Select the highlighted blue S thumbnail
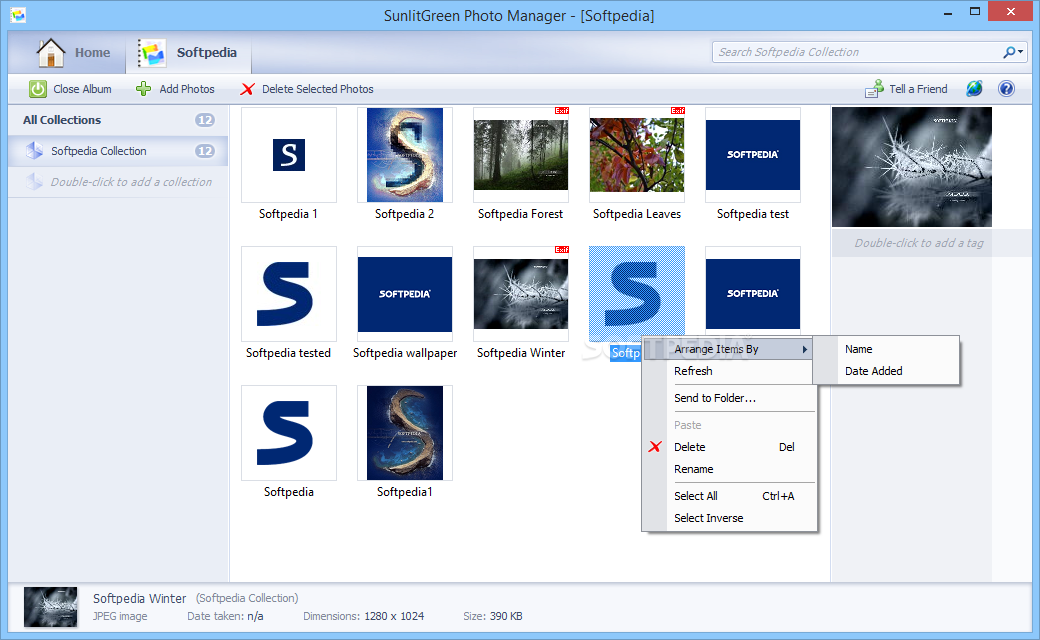Screen dimensions: 1040x640 pos(637,294)
